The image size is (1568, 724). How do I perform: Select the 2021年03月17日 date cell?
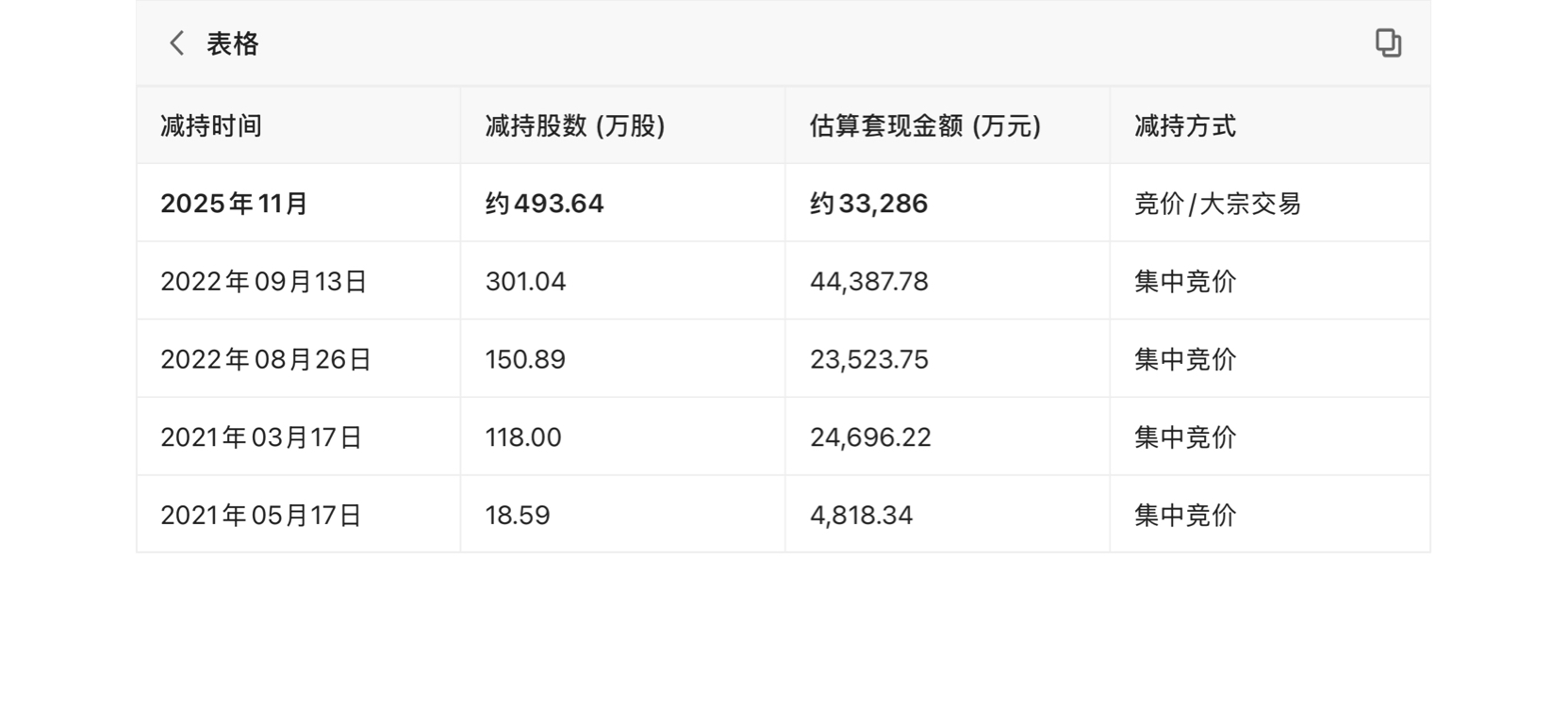(261, 437)
